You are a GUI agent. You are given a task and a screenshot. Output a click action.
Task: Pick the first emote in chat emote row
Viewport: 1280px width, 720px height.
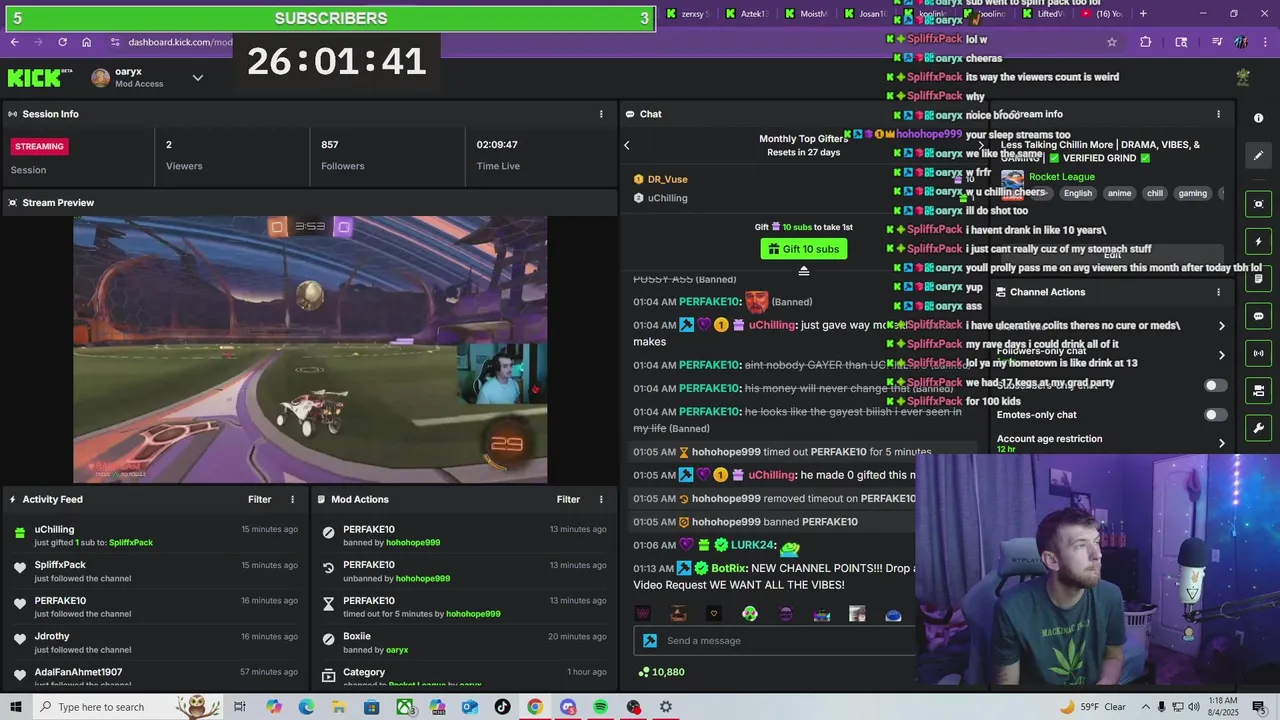(x=643, y=614)
